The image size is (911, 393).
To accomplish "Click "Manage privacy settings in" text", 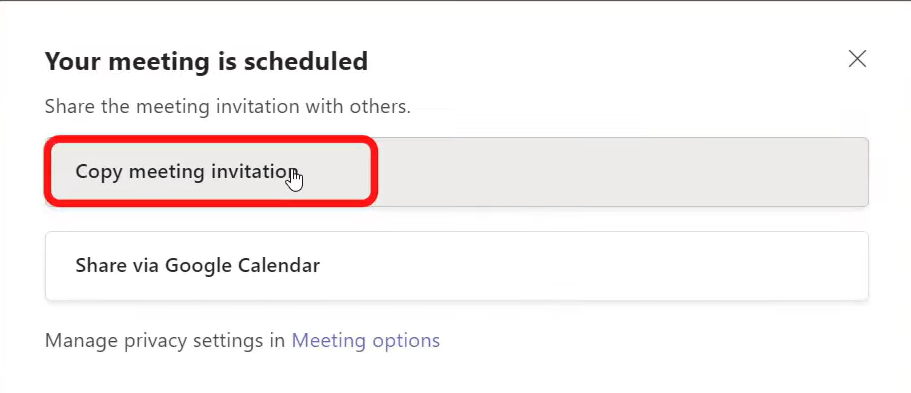I will (164, 340).
